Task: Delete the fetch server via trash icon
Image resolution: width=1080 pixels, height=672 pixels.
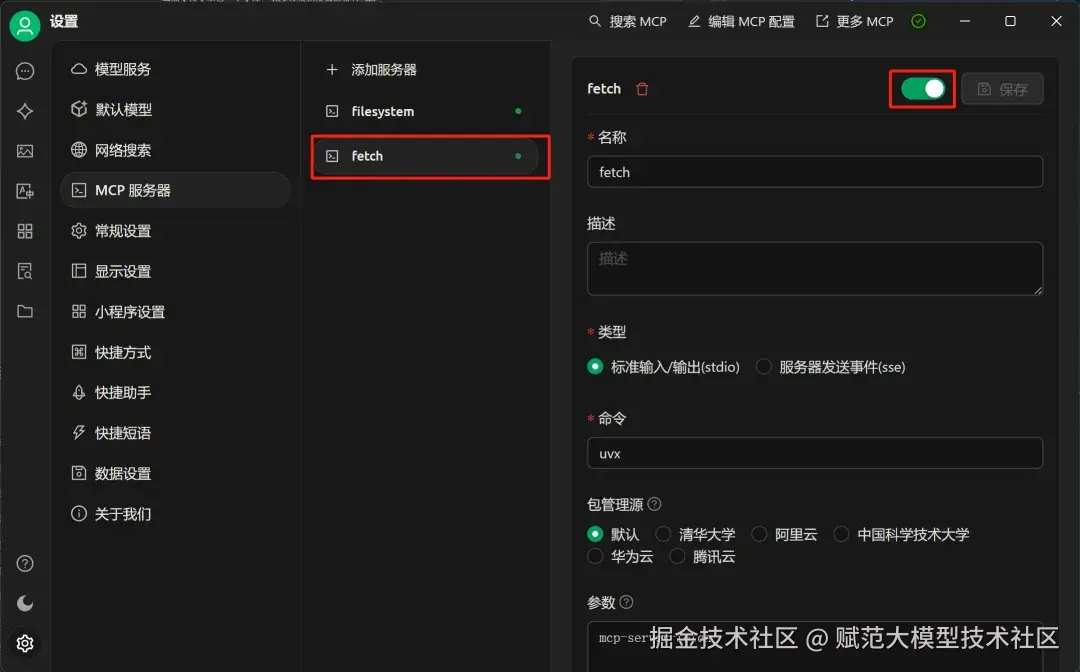Action: pos(641,88)
